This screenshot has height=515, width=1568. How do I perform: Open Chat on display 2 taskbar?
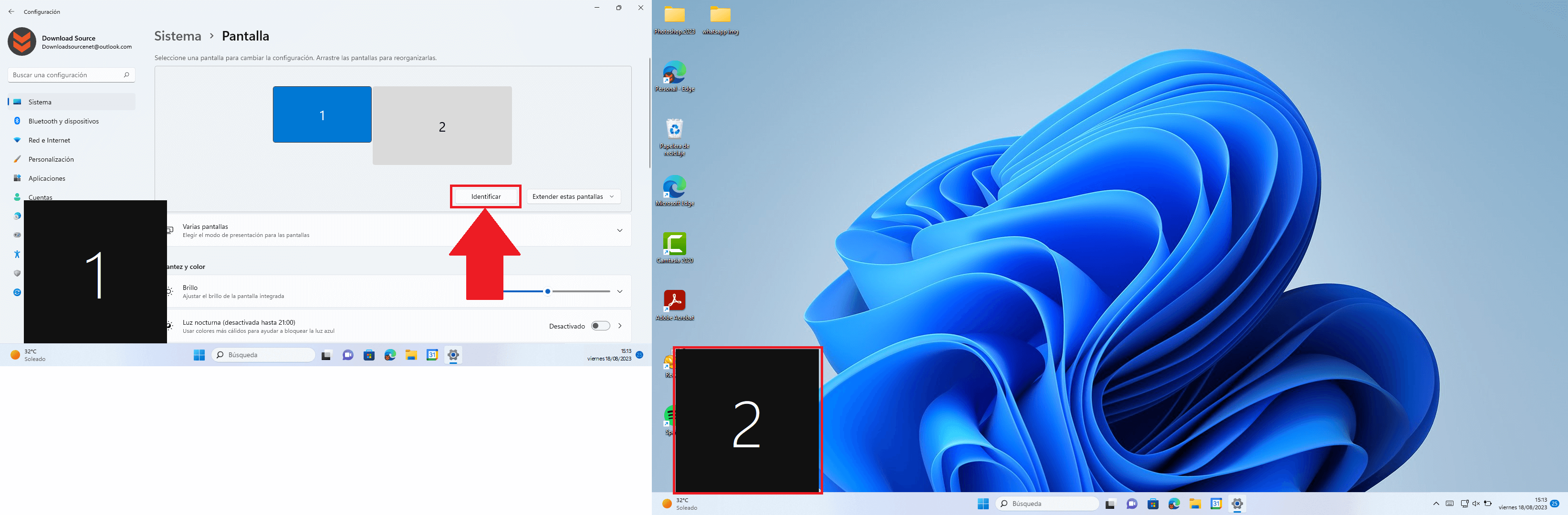pos(1131,504)
